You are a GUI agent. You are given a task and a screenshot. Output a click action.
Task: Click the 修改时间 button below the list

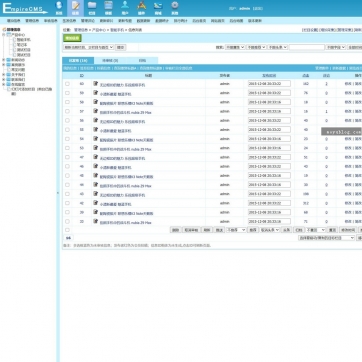coord(348,230)
